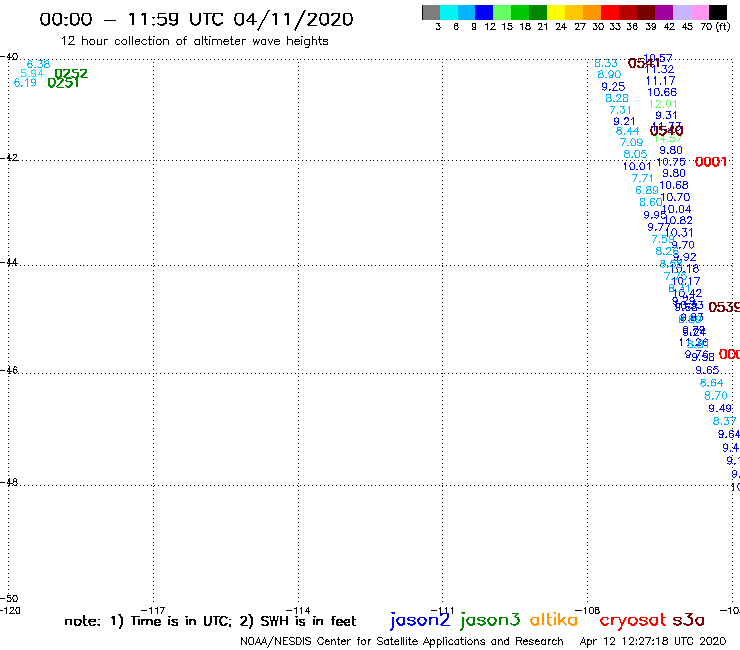Click wave height value 7.71
Image resolution: width=740 pixels, height=650 pixels.
(642, 178)
